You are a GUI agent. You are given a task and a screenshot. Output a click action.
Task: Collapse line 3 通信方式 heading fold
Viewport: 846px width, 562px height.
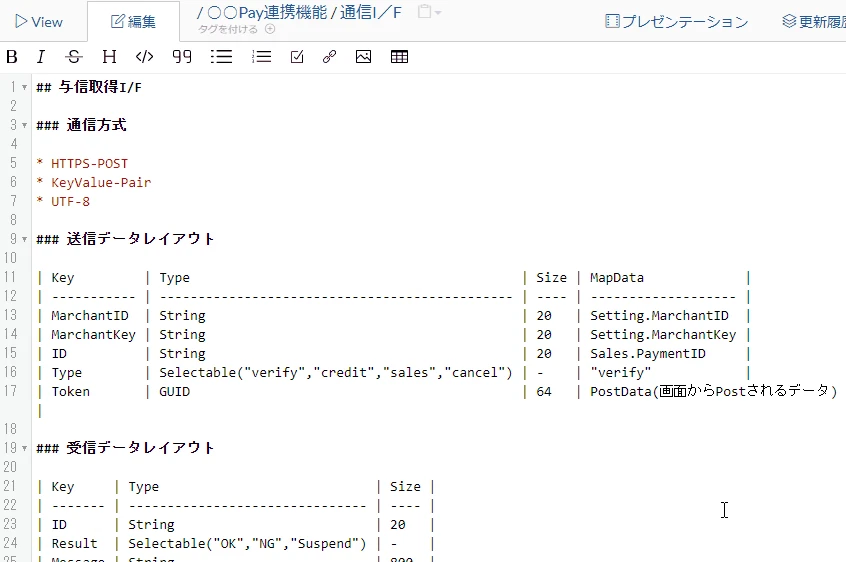tap(24, 125)
